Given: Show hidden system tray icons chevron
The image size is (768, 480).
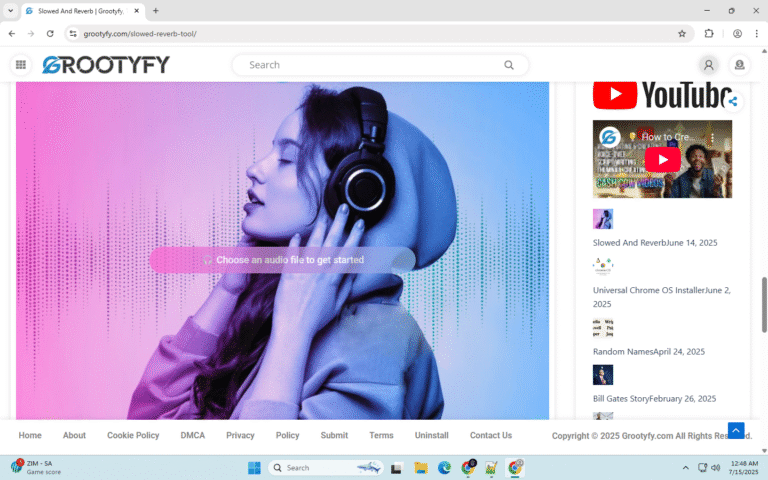Looking at the screenshot, I should click(685, 467).
